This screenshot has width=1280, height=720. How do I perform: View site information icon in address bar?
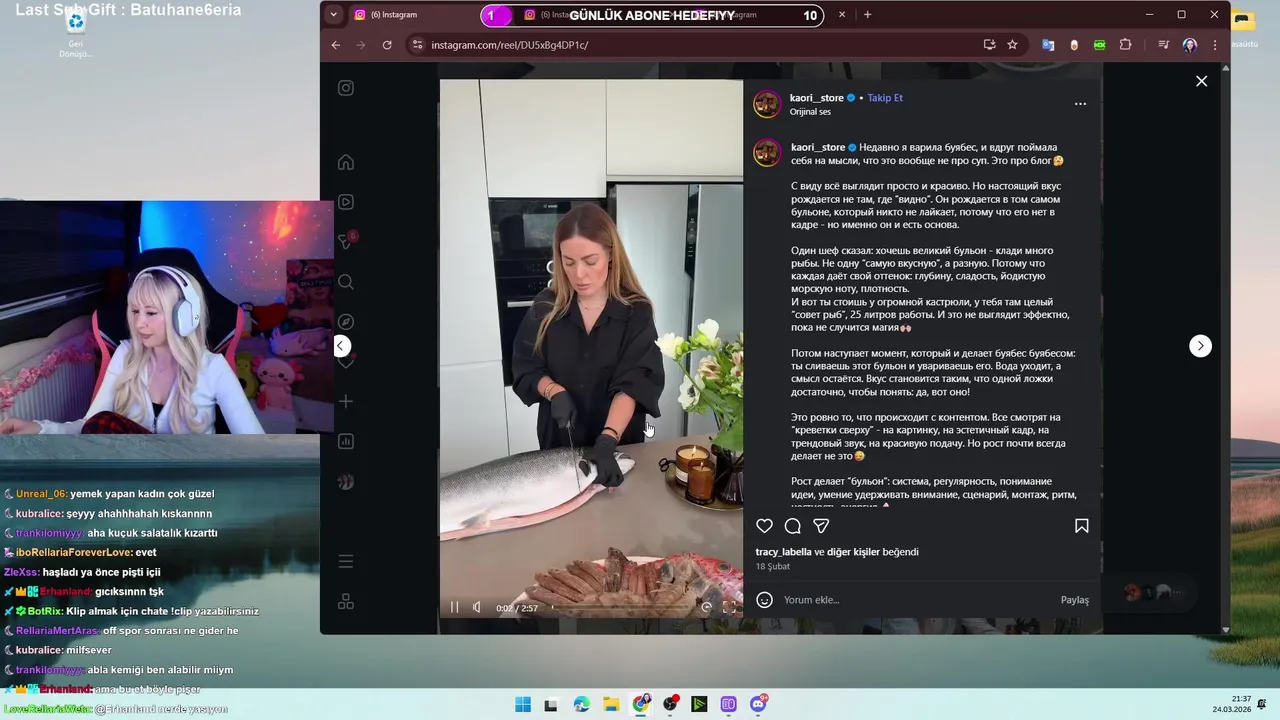point(418,45)
